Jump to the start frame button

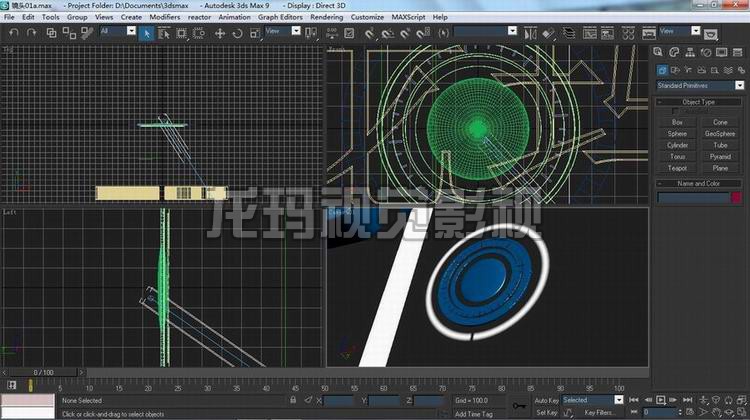pyautogui.click(x=634, y=399)
